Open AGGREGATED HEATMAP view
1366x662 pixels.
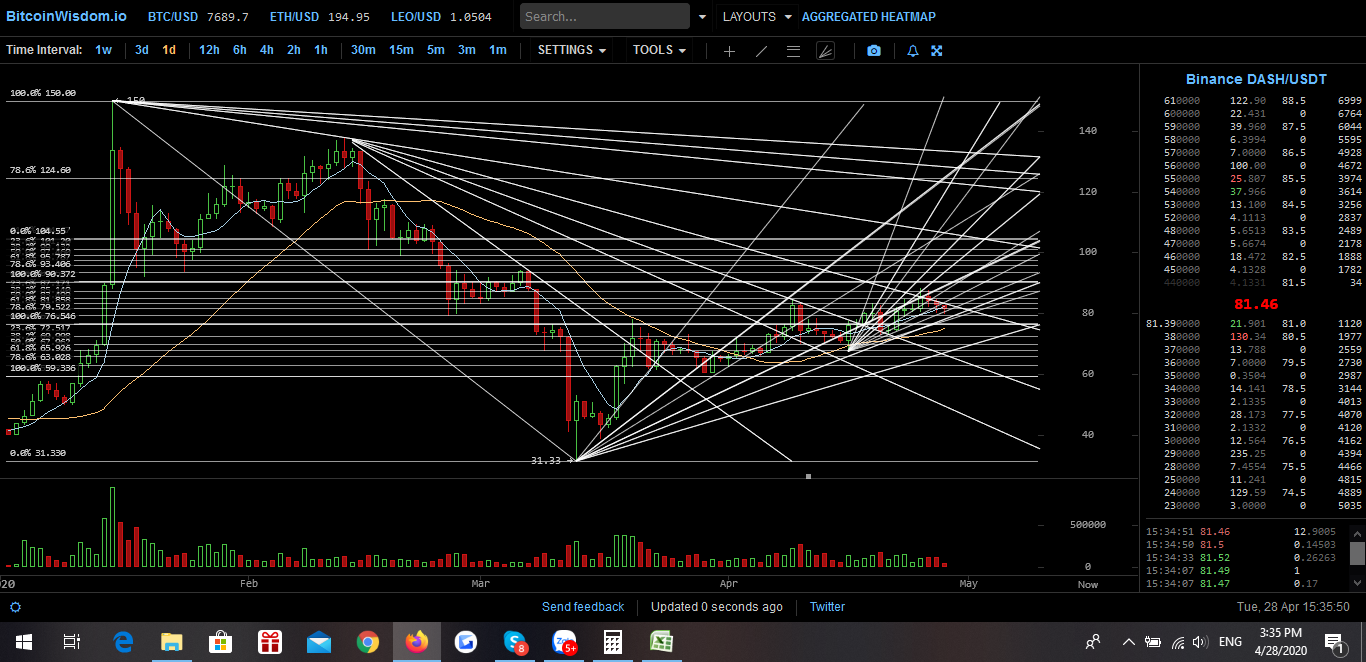[869, 17]
